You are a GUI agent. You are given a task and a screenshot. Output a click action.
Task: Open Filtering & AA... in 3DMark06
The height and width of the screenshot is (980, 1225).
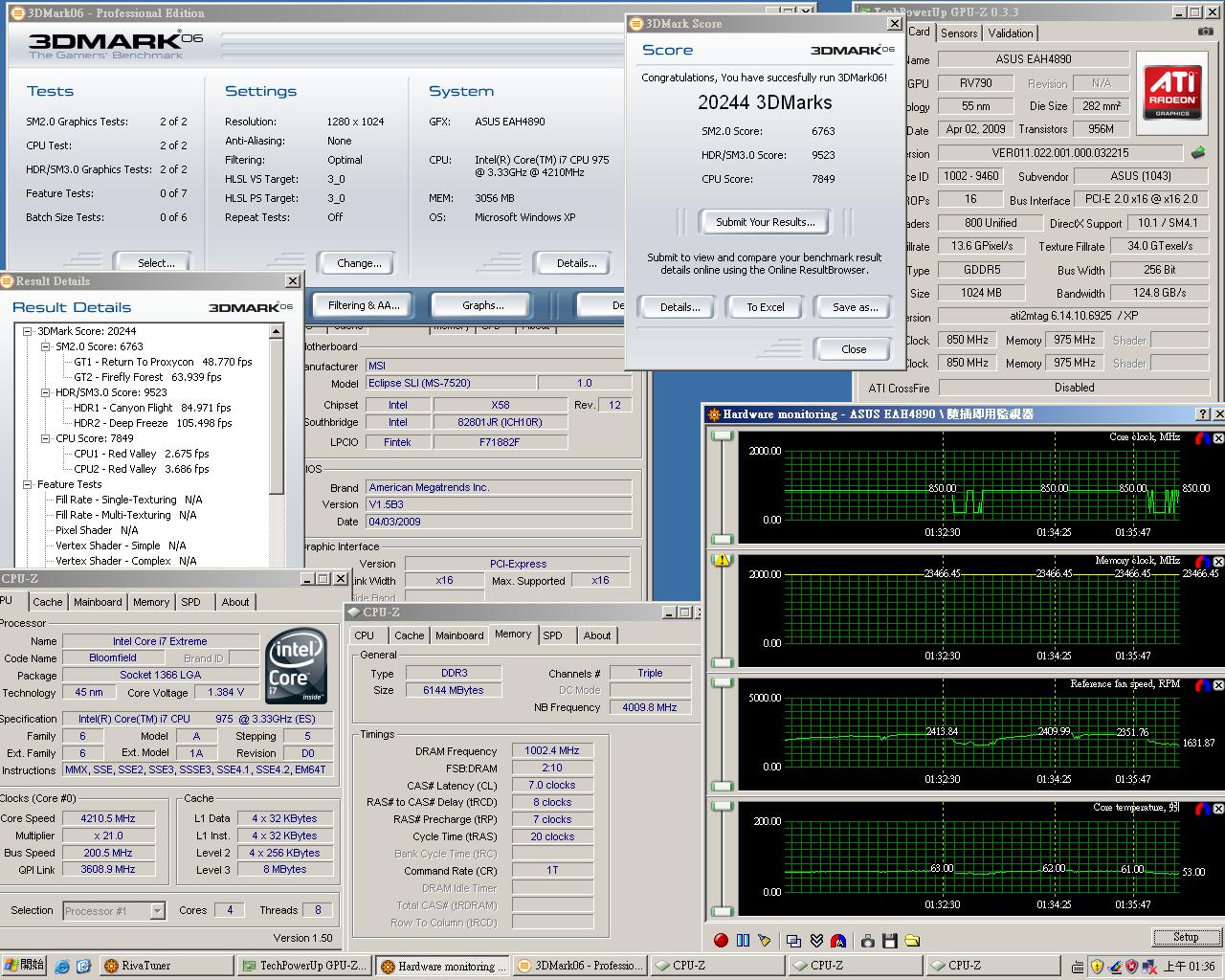364,305
